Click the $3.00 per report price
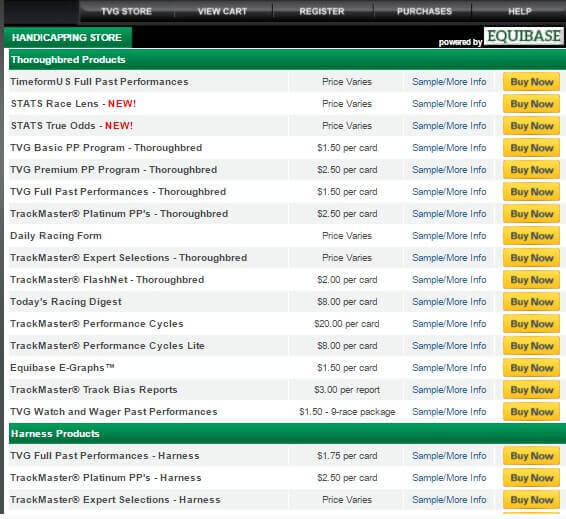Screen dimensions: 566x519 [x=347, y=390]
